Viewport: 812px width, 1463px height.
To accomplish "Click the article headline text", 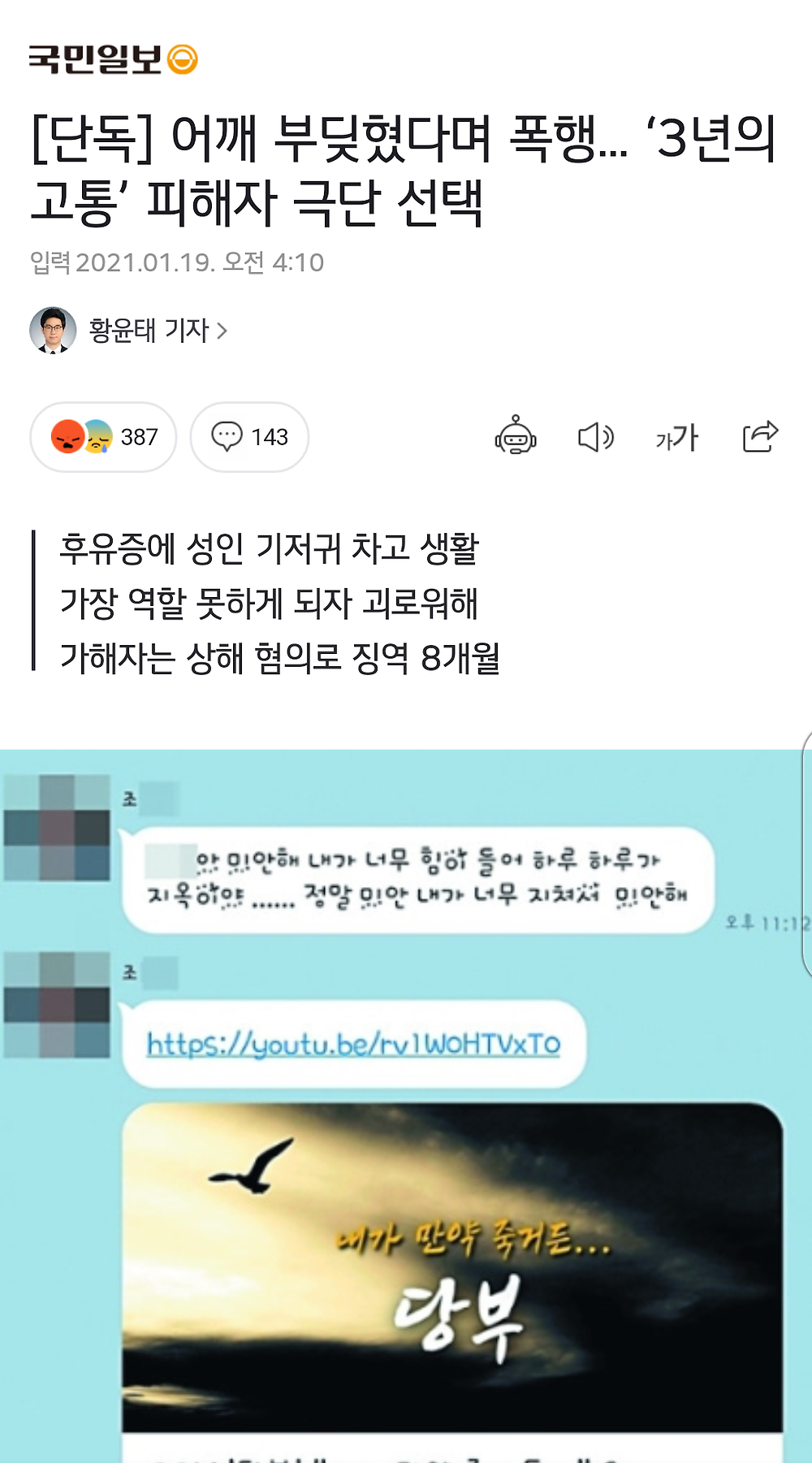I will pyautogui.click(x=404, y=170).
